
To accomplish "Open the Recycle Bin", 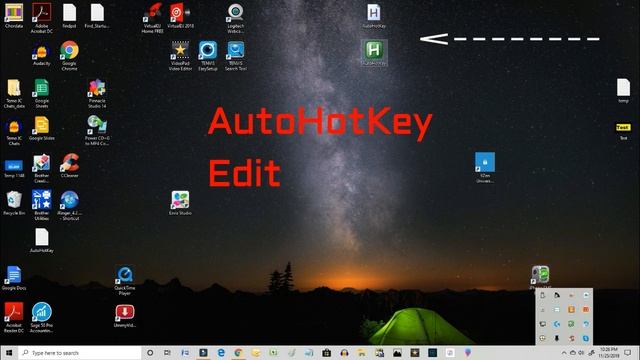I will point(14,203).
